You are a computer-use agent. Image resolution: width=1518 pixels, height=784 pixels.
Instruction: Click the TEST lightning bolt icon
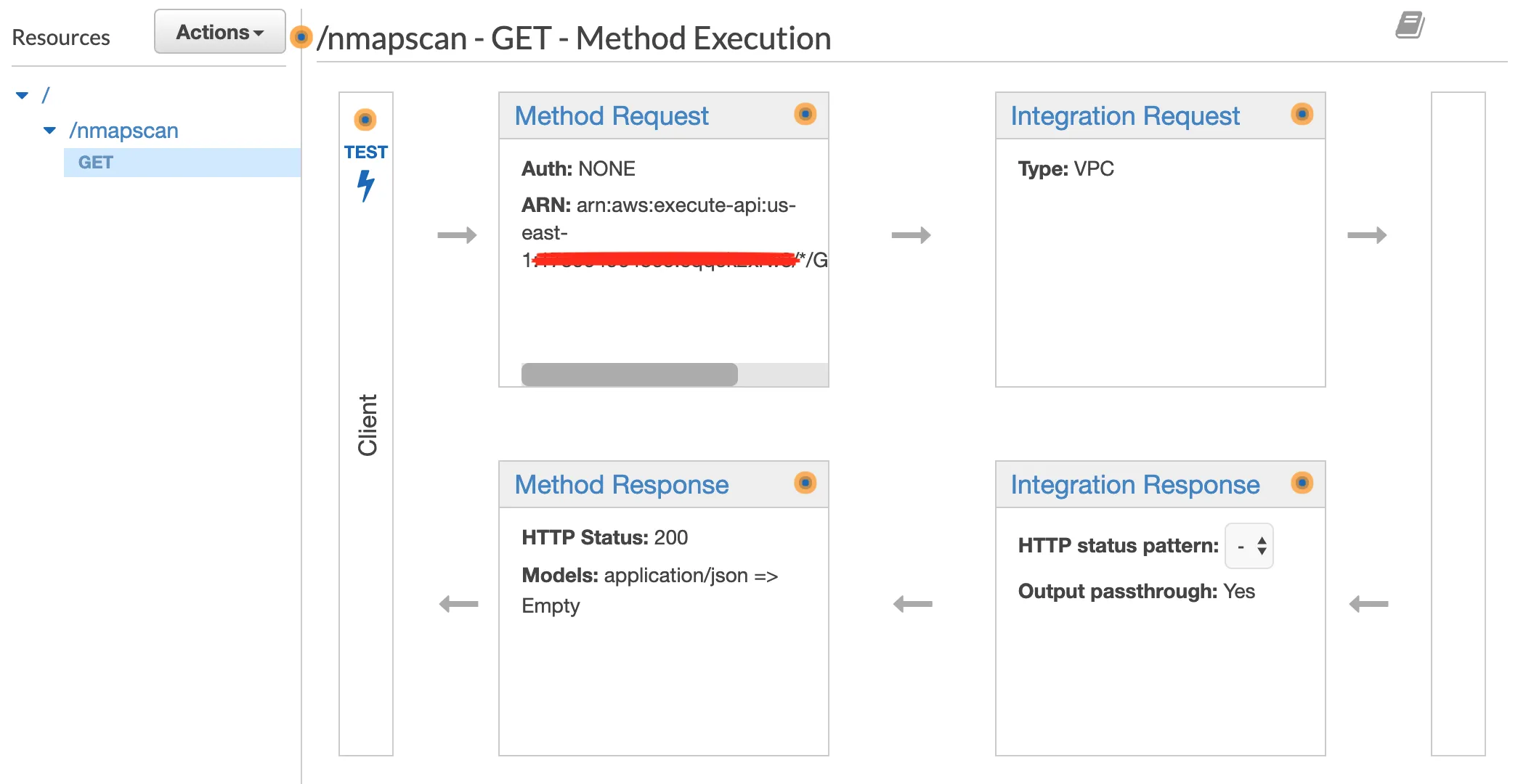(x=366, y=185)
